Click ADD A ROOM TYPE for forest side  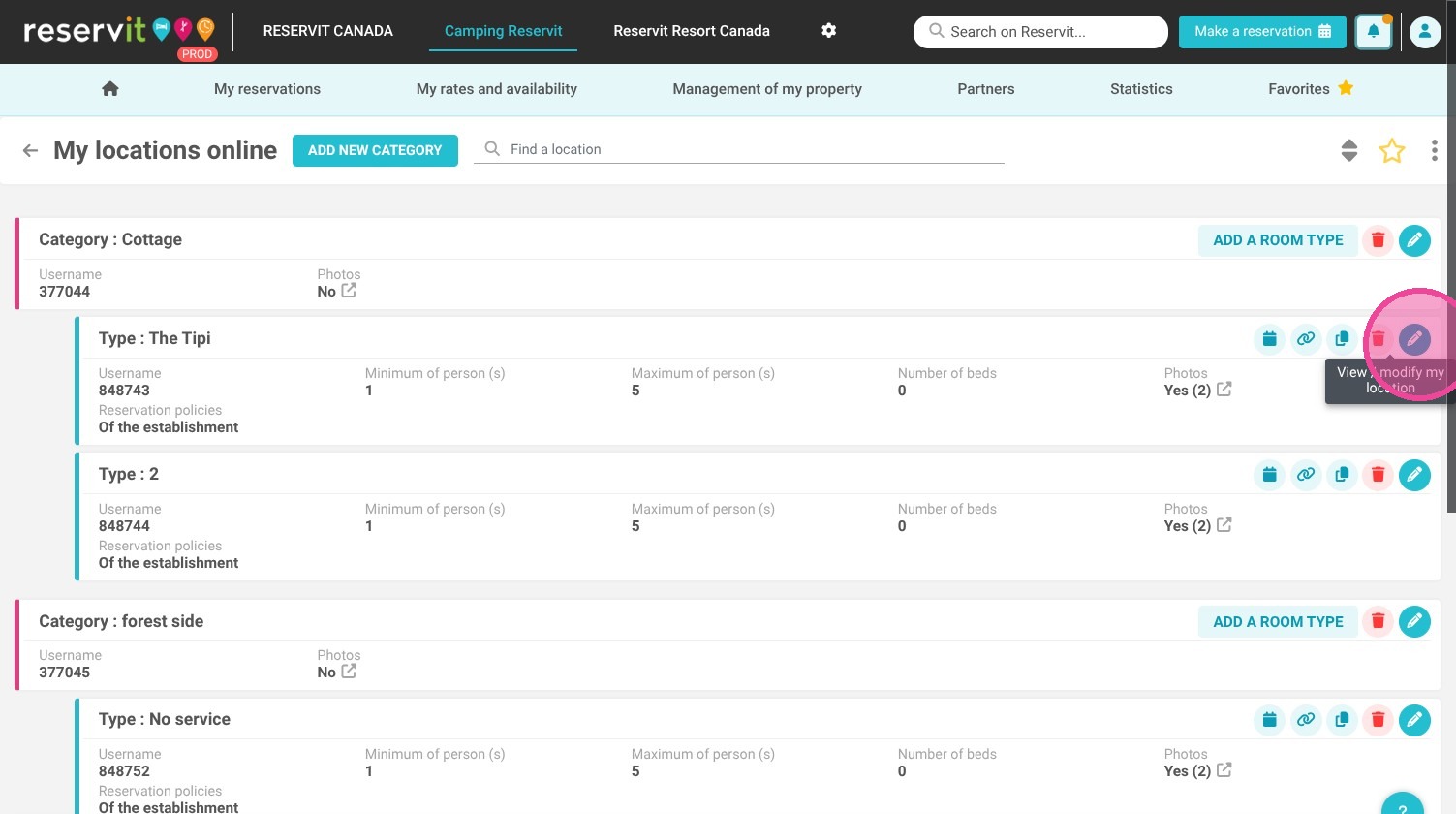coord(1278,621)
